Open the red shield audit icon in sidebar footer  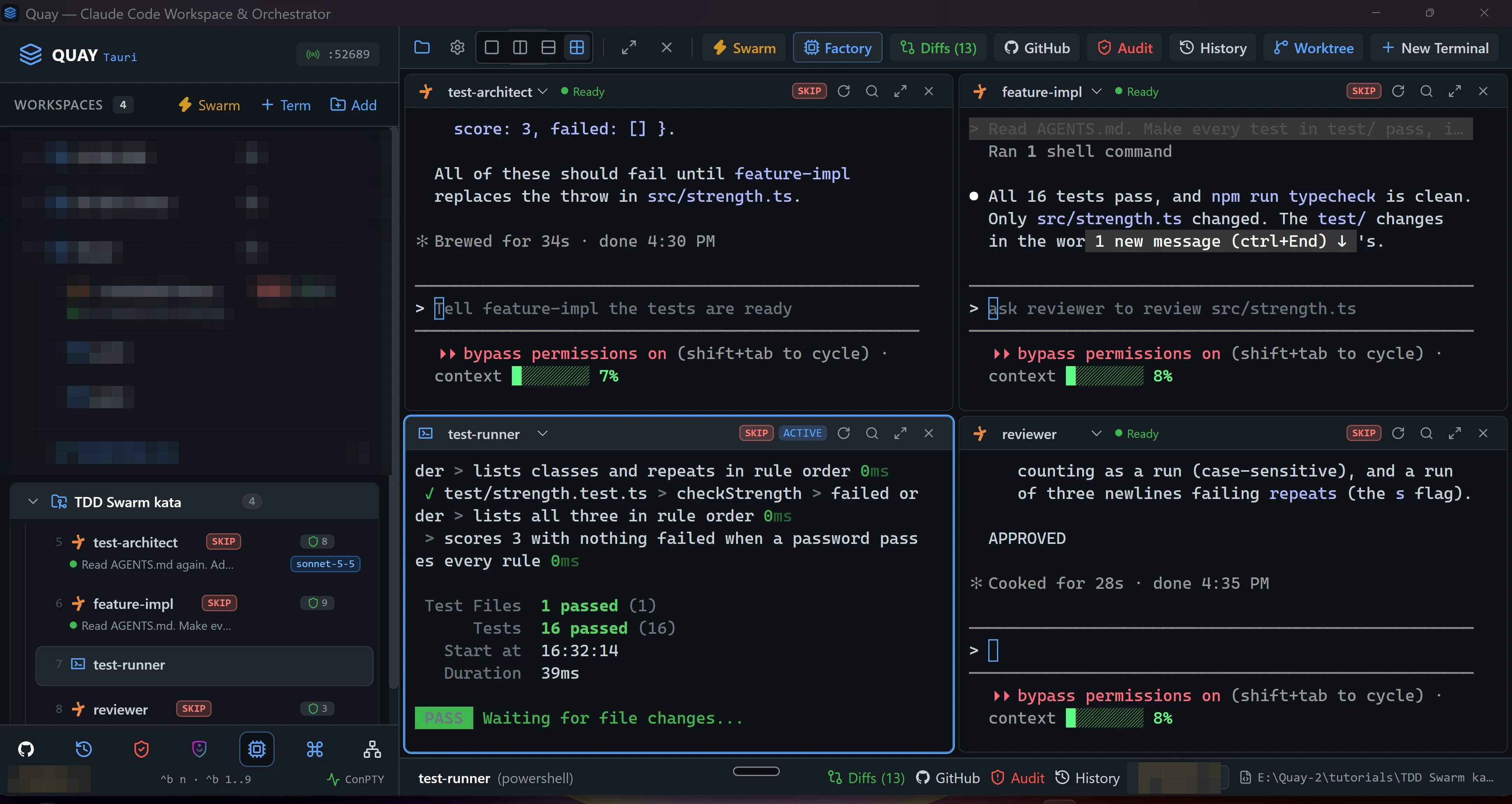pyautogui.click(x=141, y=749)
